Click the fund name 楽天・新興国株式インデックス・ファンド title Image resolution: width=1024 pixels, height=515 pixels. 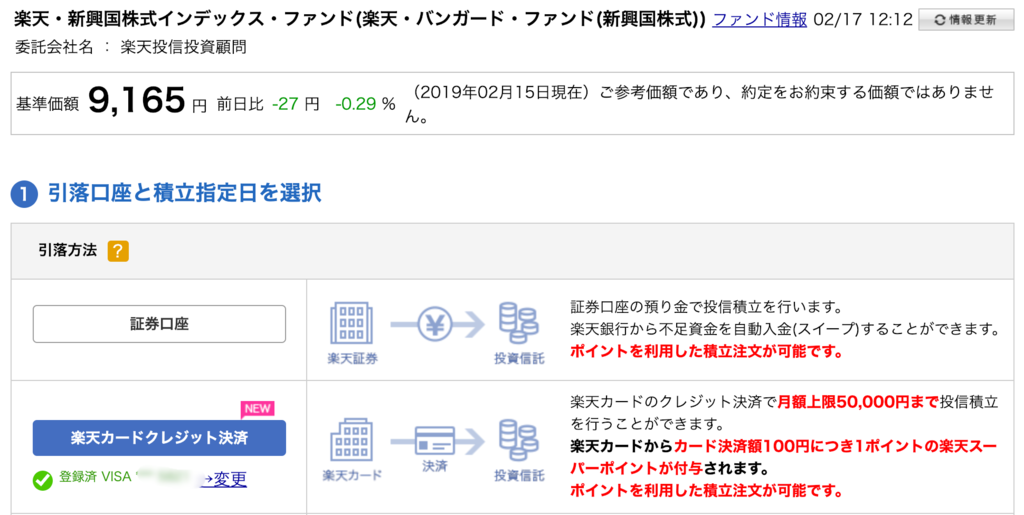(x=359, y=20)
